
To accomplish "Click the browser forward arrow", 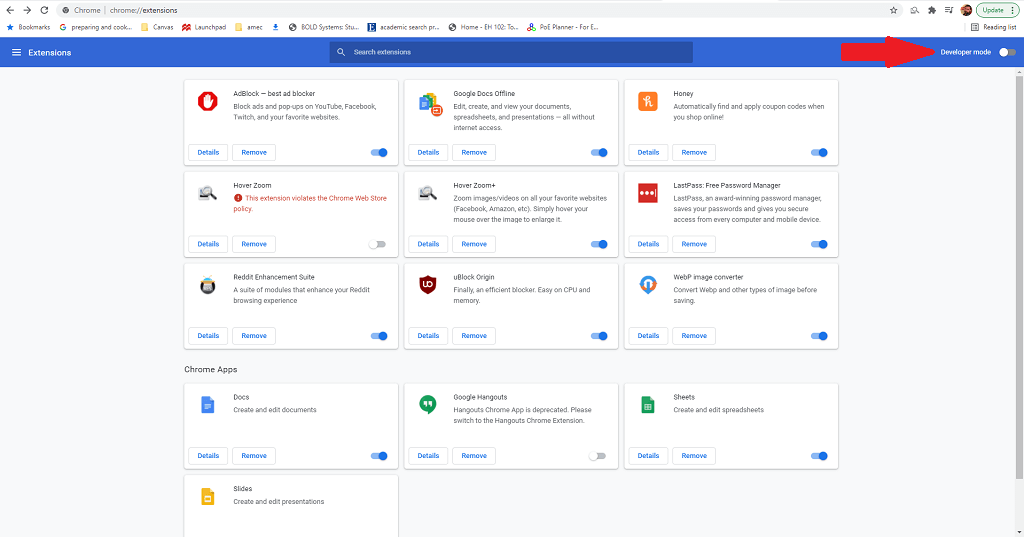I will [x=27, y=10].
